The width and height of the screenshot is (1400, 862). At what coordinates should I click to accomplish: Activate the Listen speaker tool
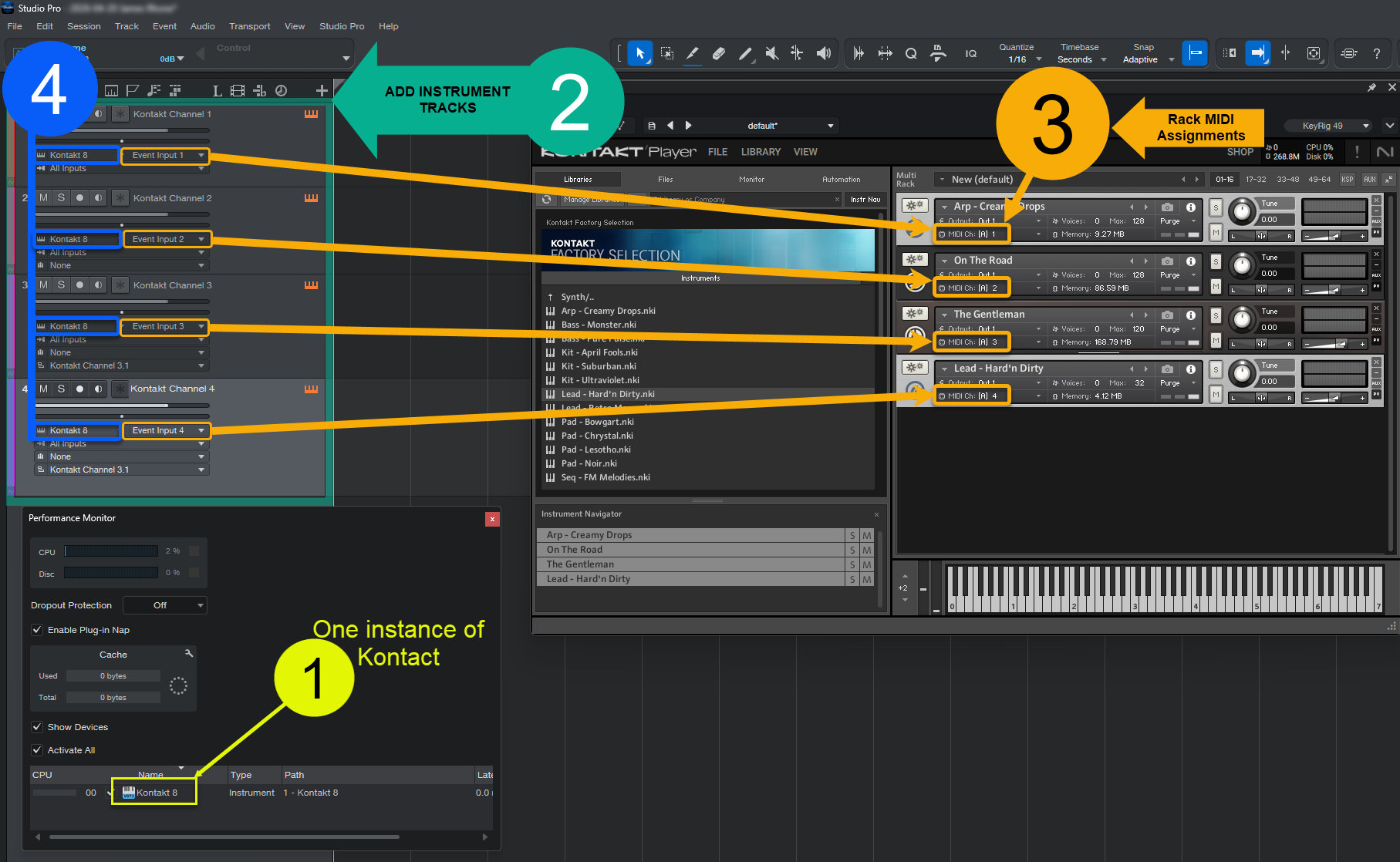click(824, 53)
